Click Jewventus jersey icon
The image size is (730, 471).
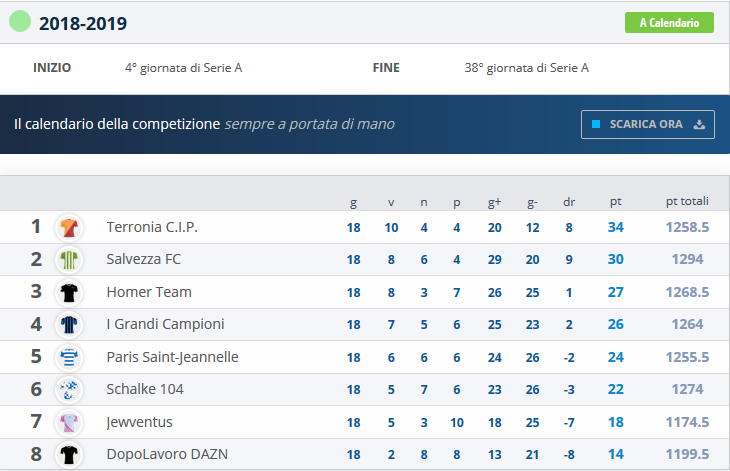[x=69, y=423]
